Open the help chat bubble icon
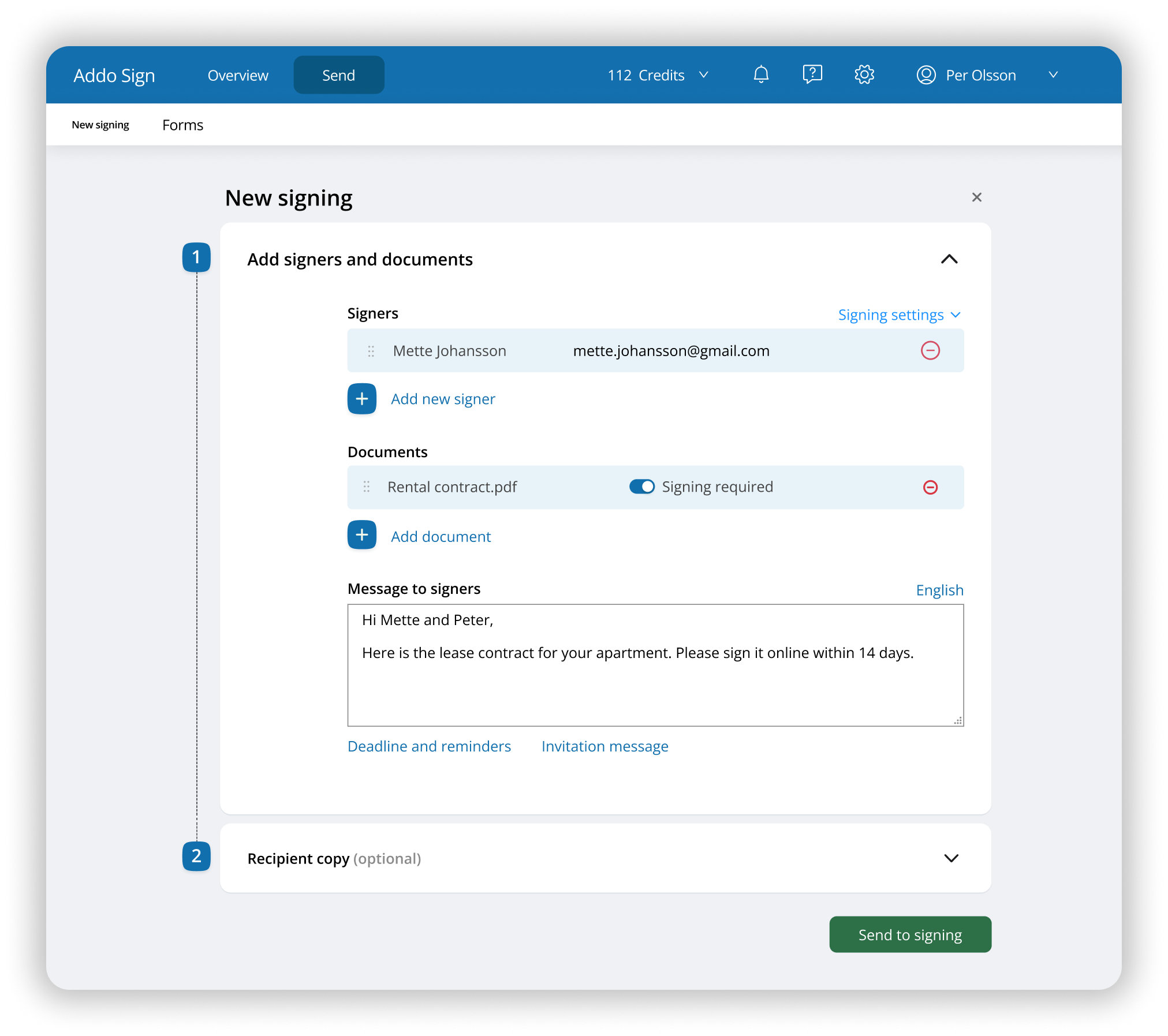The image size is (1168, 1036). pyautogui.click(x=812, y=74)
